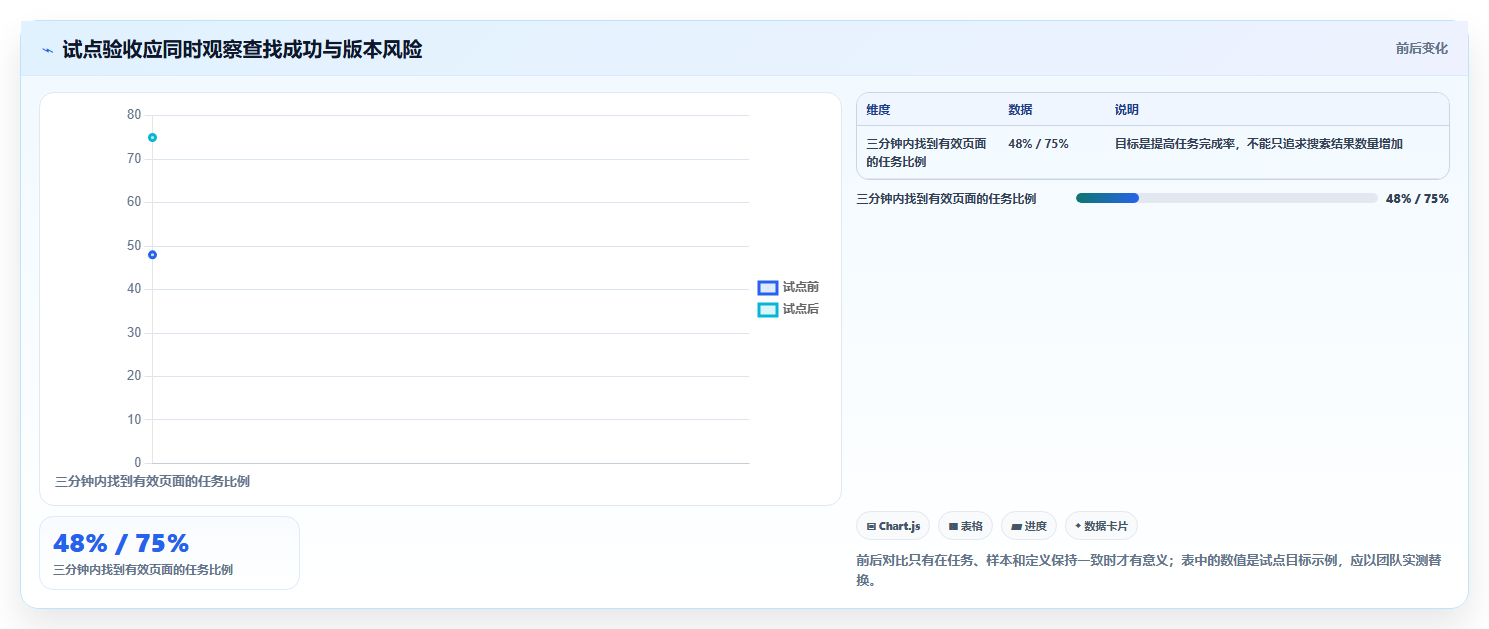Click the 48% / 75% value beside progress bar
Viewport: 1489px width, 629px height.
[x=1417, y=199]
